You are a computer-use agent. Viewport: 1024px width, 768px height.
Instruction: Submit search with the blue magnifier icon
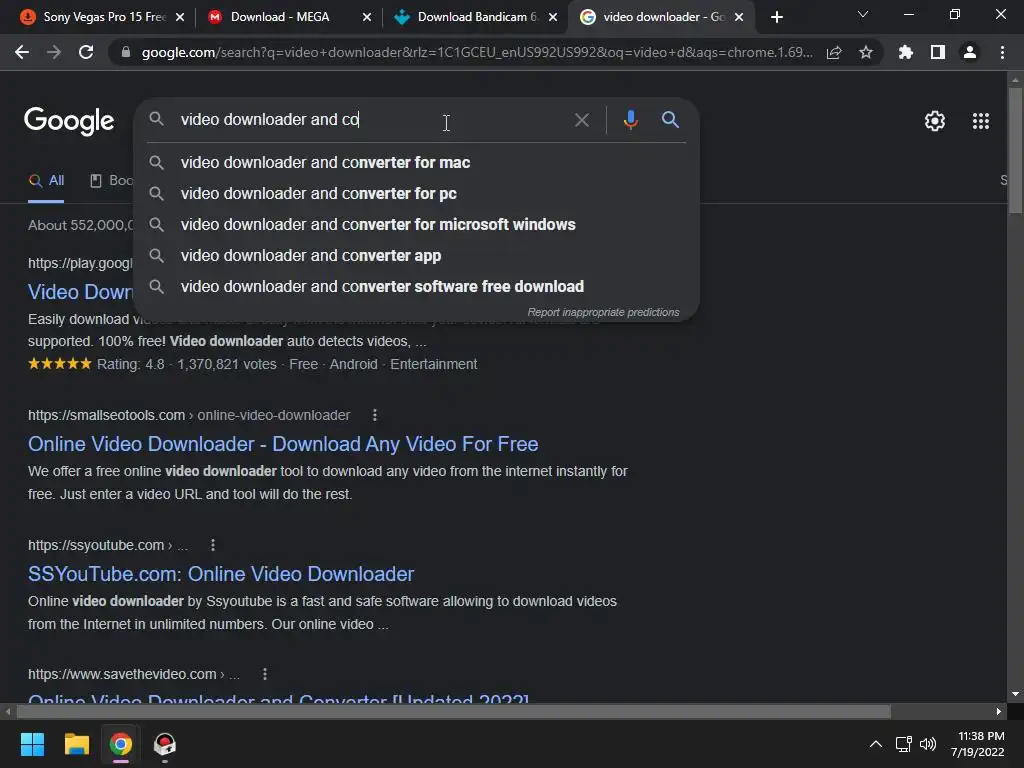click(x=670, y=120)
